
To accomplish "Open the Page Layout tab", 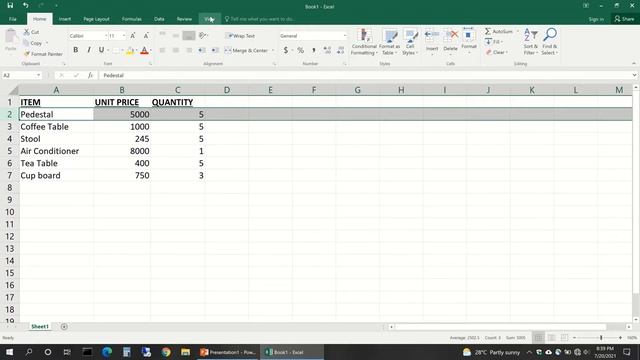I will coord(96,19).
